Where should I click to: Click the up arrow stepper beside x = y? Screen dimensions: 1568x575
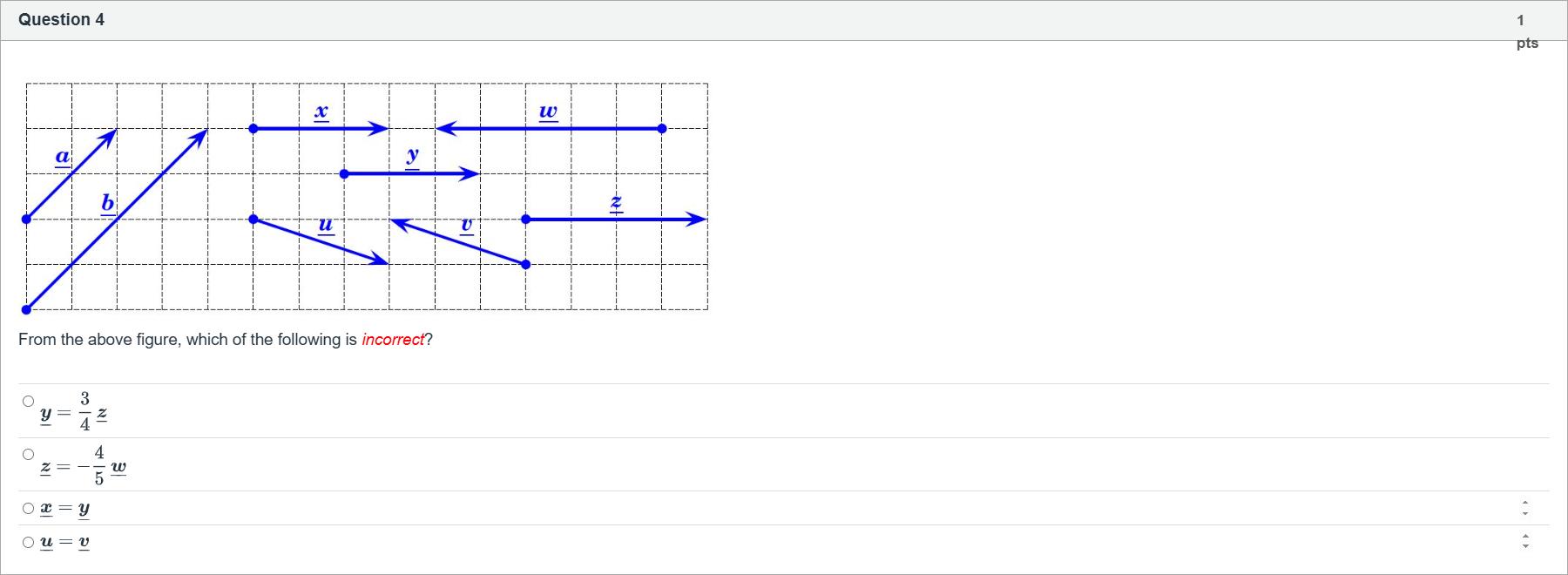[1527, 502]
